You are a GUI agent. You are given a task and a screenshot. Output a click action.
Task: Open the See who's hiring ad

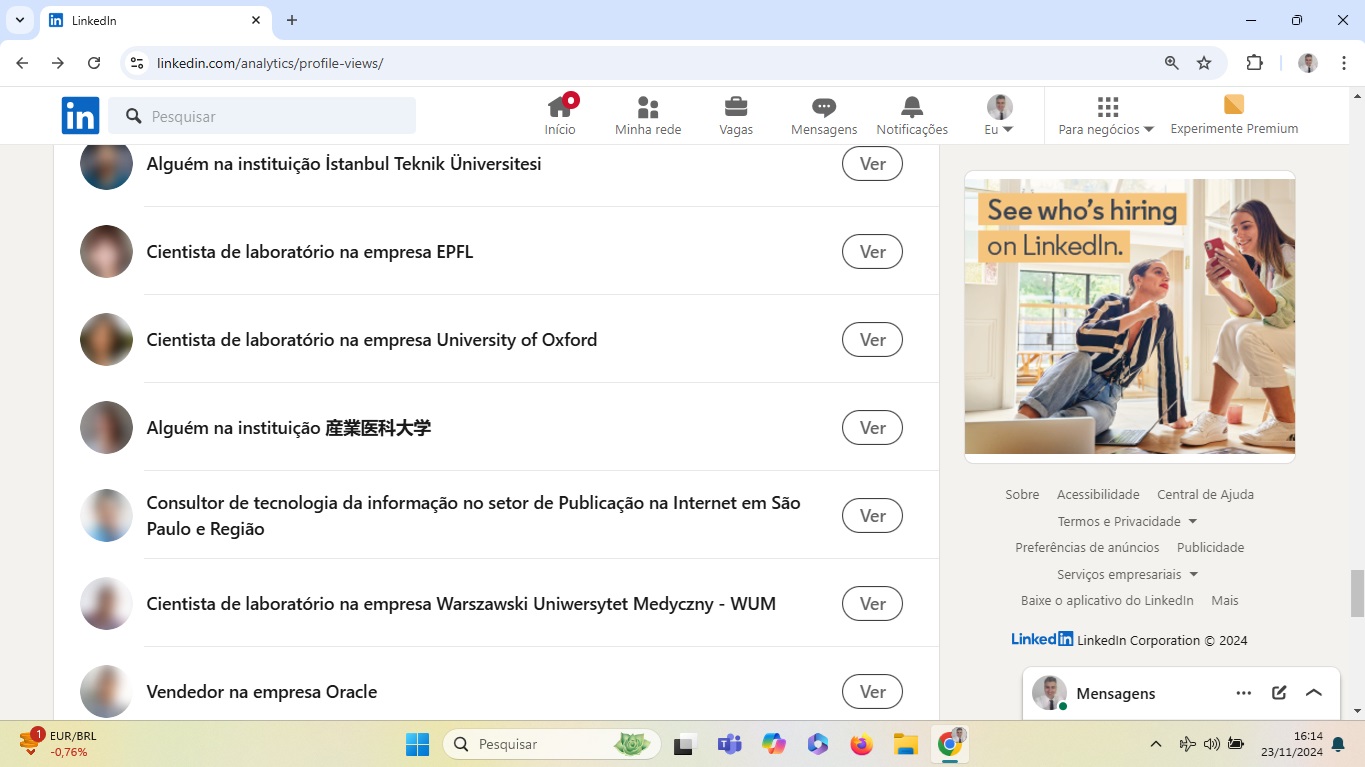[1130, 316]
